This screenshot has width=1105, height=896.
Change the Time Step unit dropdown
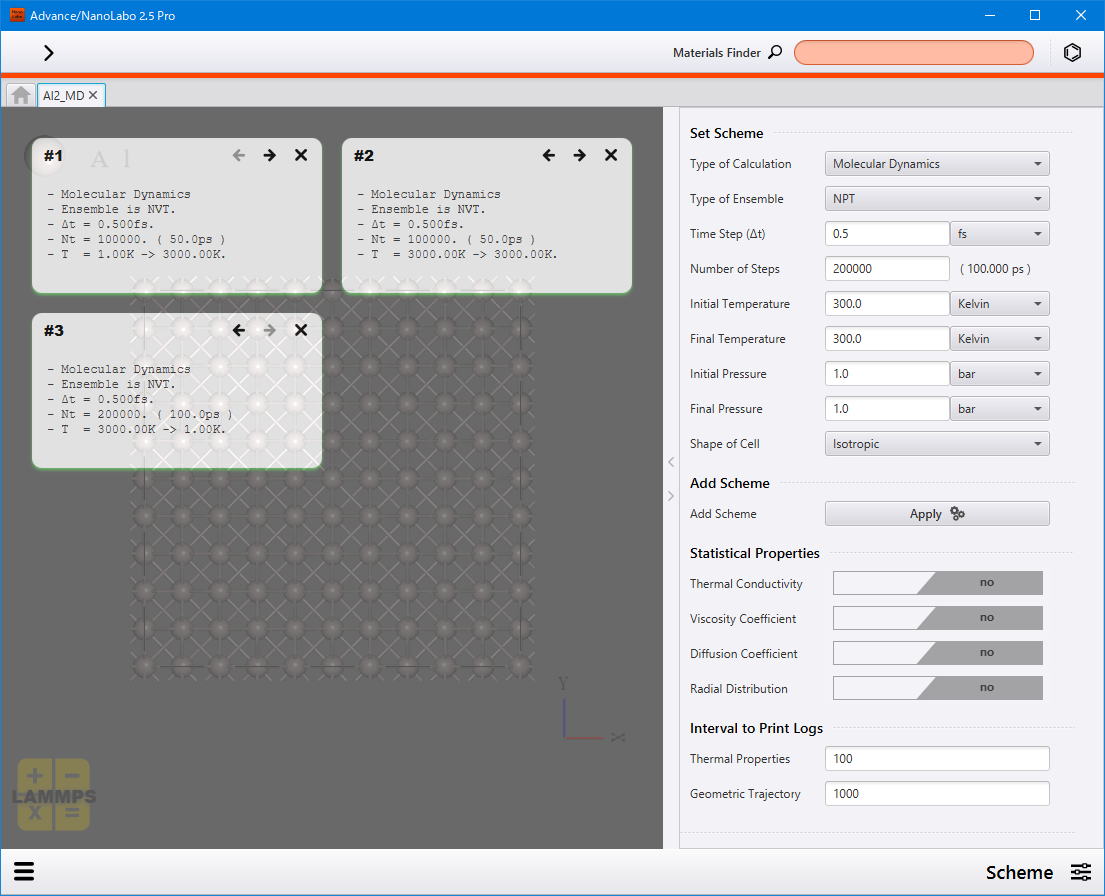click(x=999, y=233)
